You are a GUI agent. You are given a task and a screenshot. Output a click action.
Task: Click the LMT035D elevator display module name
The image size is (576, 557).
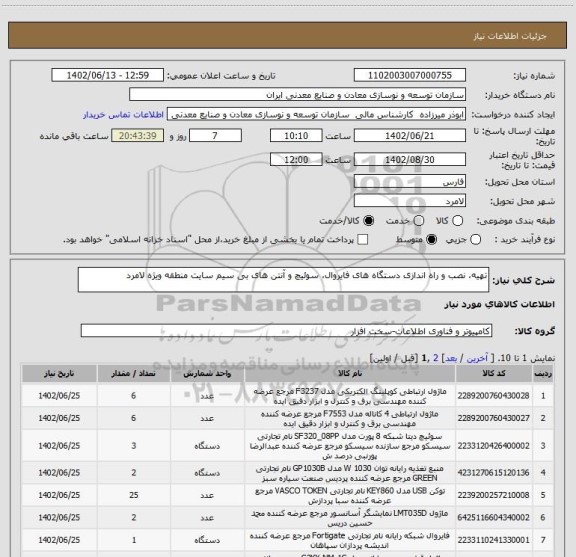pos(350,518)
